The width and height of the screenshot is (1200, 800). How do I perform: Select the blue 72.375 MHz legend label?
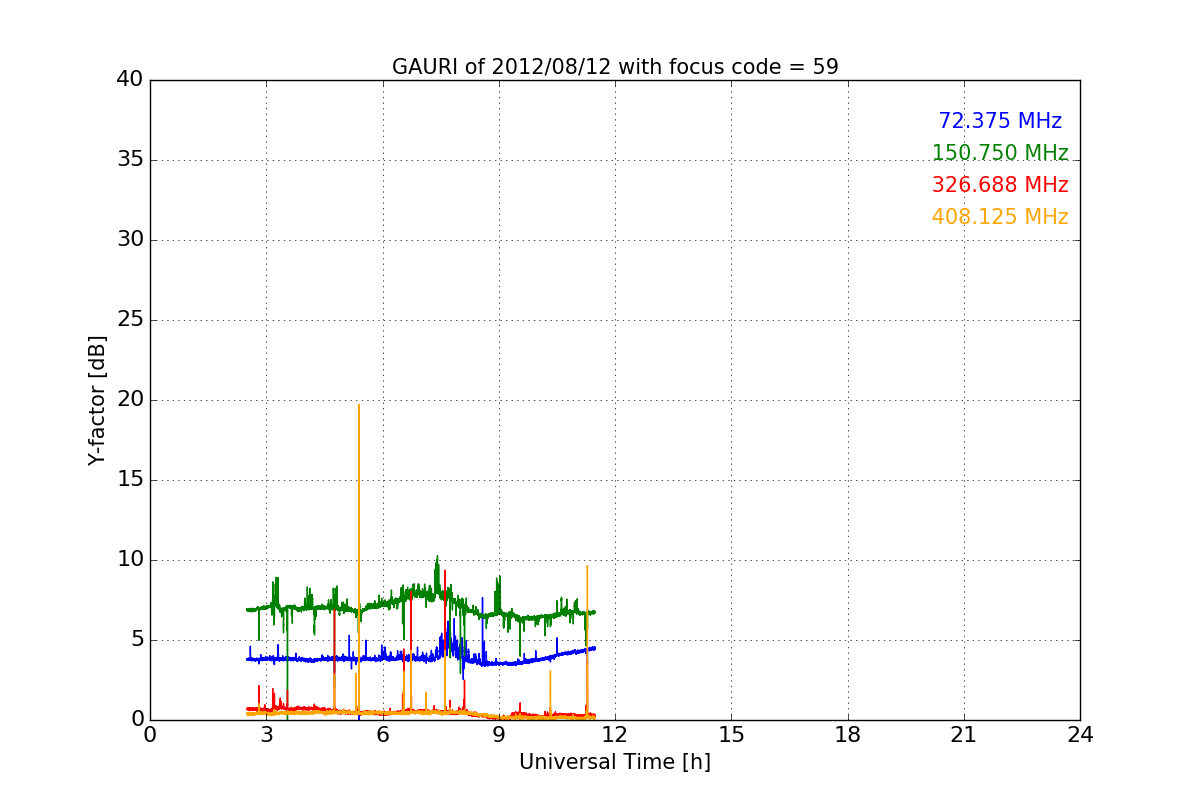click(x=1000, y=122)
